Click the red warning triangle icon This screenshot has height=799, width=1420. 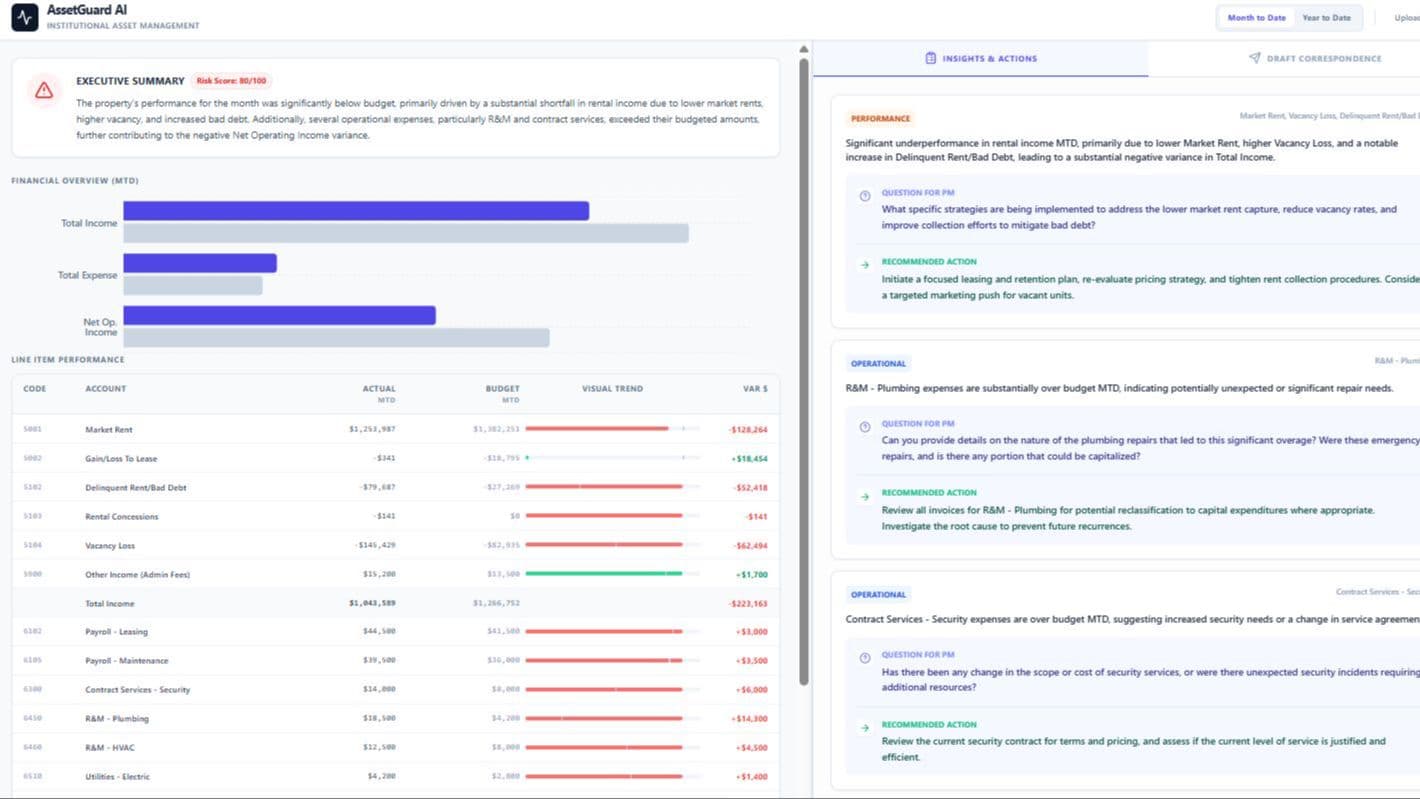(44, 90)
